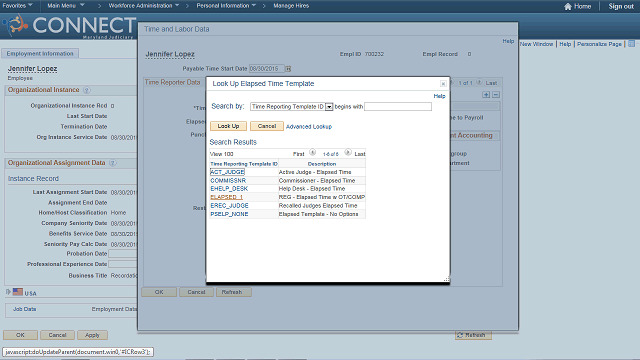Click the CONNECT logo
This screenshot has height=360, width=640.
tap(69, 26)
